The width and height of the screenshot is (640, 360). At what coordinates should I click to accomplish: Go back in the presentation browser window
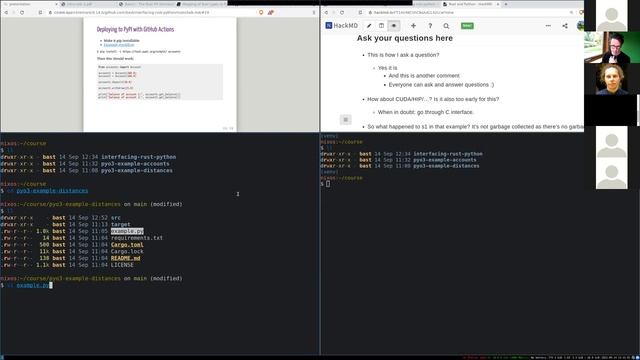pos(6,13)
